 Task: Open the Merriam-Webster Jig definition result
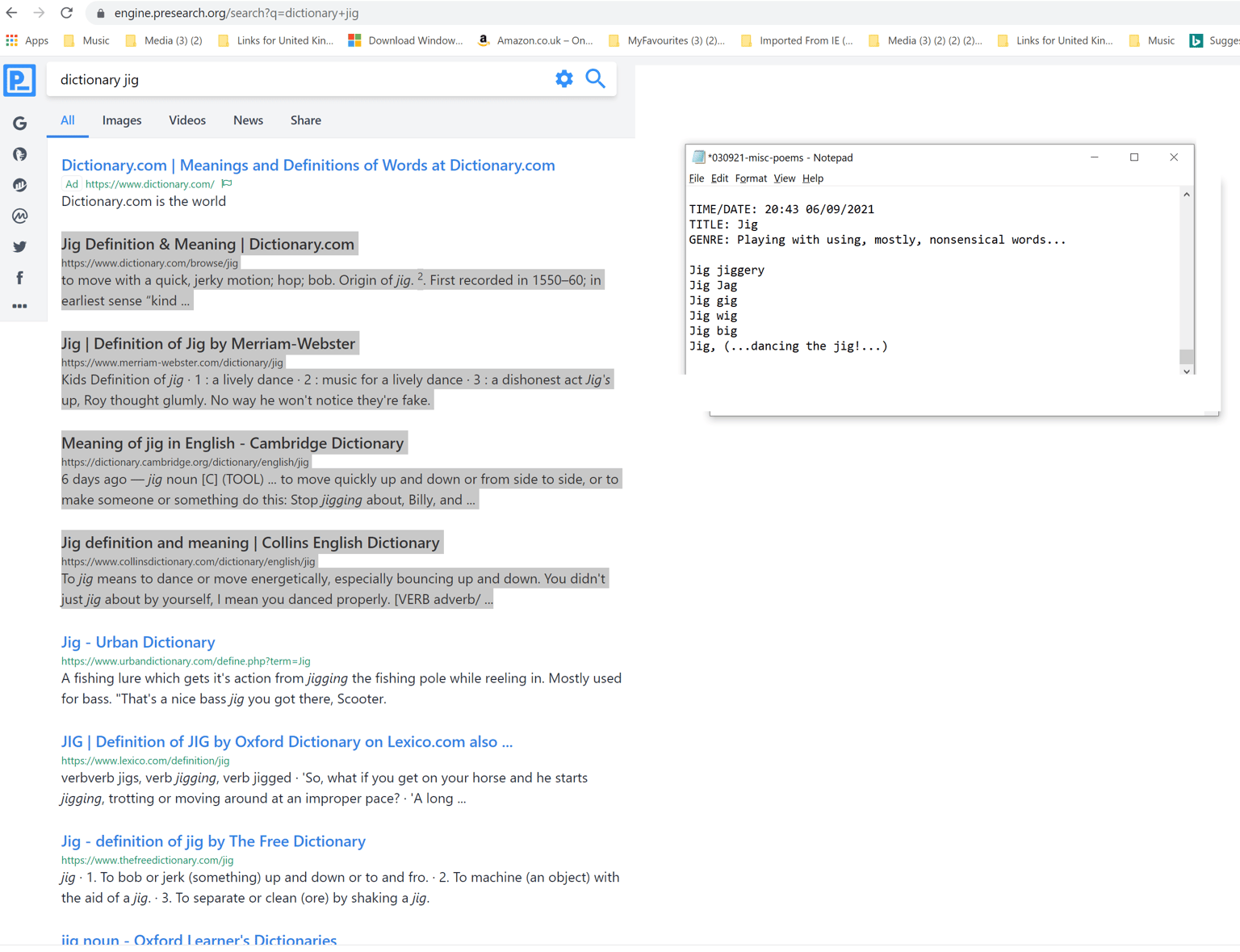tap(208, 343)
